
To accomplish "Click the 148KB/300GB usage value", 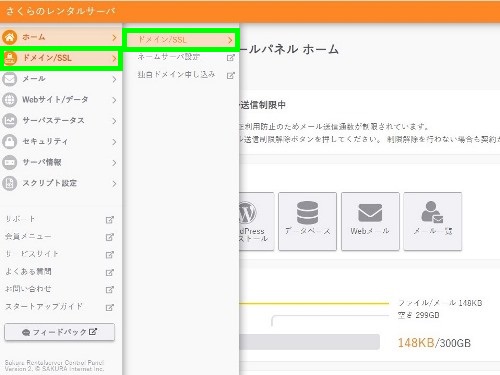I will click(x=434, y=343).
